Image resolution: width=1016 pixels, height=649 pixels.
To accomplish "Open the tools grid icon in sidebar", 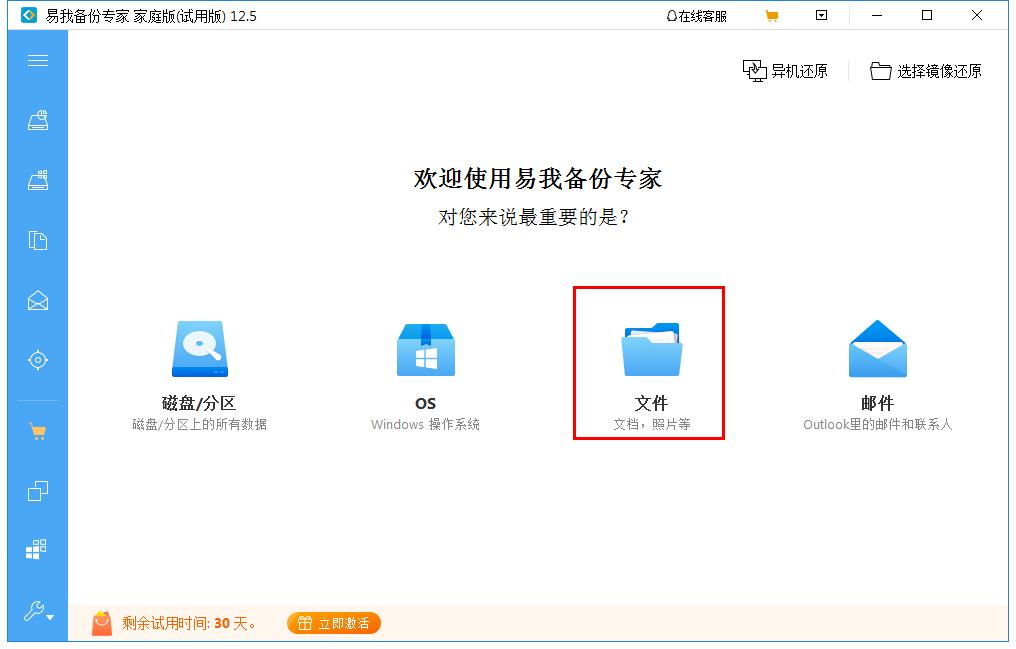I will pyautogui.click(x=37, y=548).
